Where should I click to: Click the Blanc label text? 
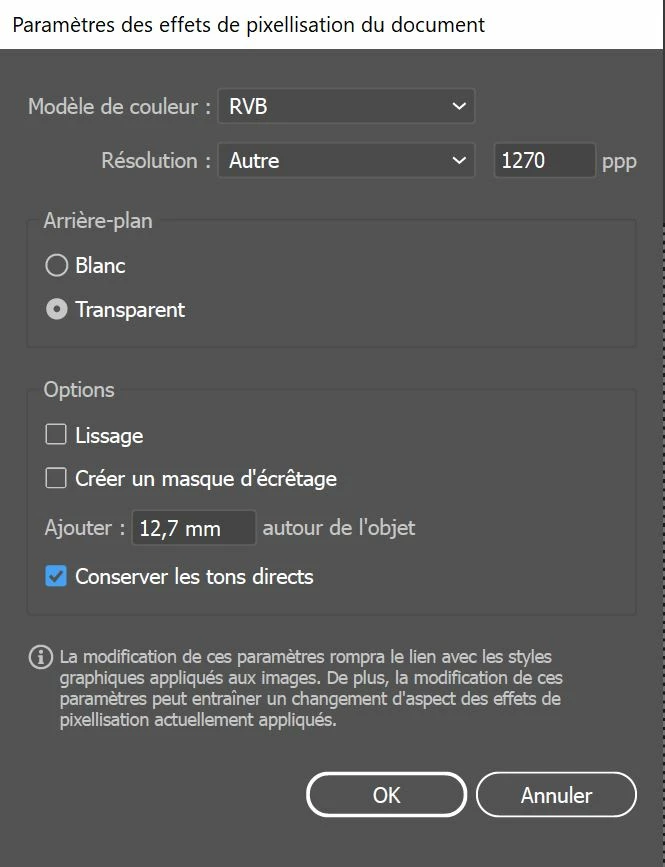[100, 265]
